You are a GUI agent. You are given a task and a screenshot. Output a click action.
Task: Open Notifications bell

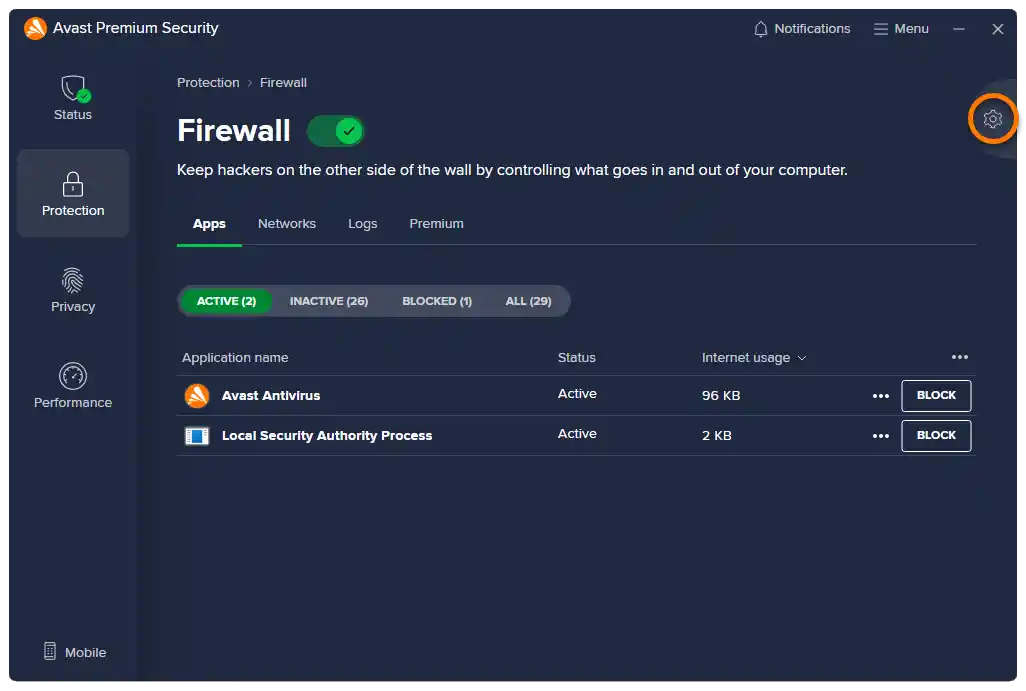802,29
